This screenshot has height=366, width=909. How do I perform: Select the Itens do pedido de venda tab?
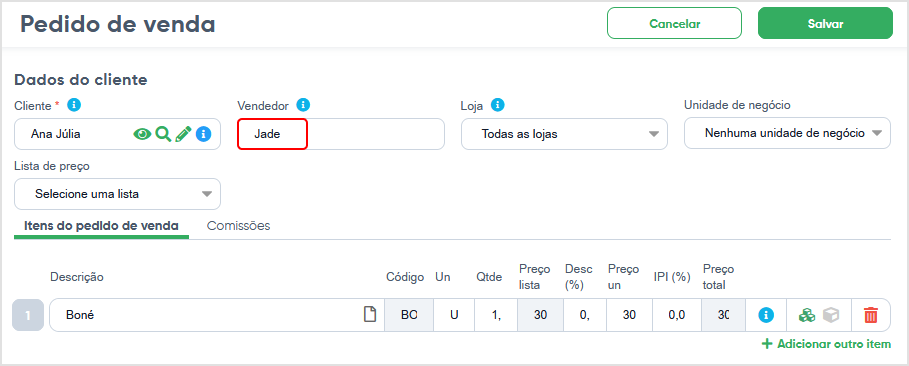tap(101, 226)
